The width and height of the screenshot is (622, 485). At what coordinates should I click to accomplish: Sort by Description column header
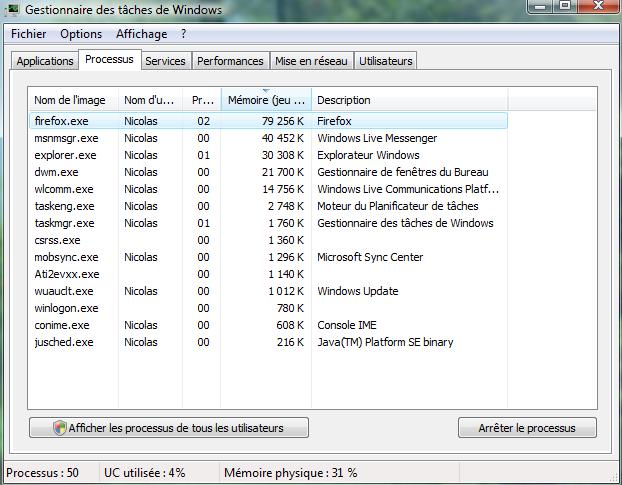(410, 100)
